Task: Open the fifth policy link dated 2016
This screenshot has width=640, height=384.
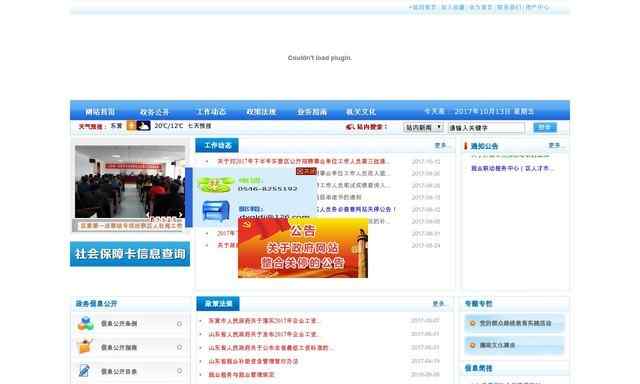Action: coord(241,375)
